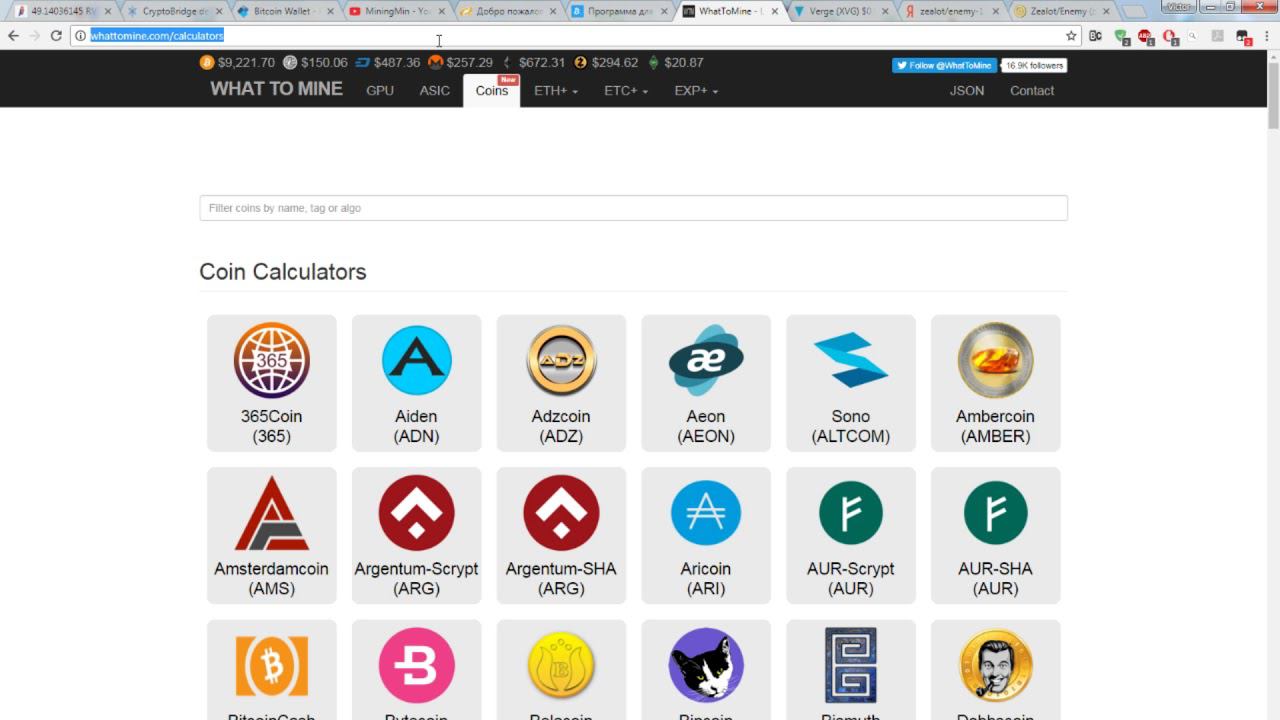Image resolution: width=1280 pixels, height=720 pixels.
Task: Open the cat-logo Bipcoin icon
Action: coord(706,665)
